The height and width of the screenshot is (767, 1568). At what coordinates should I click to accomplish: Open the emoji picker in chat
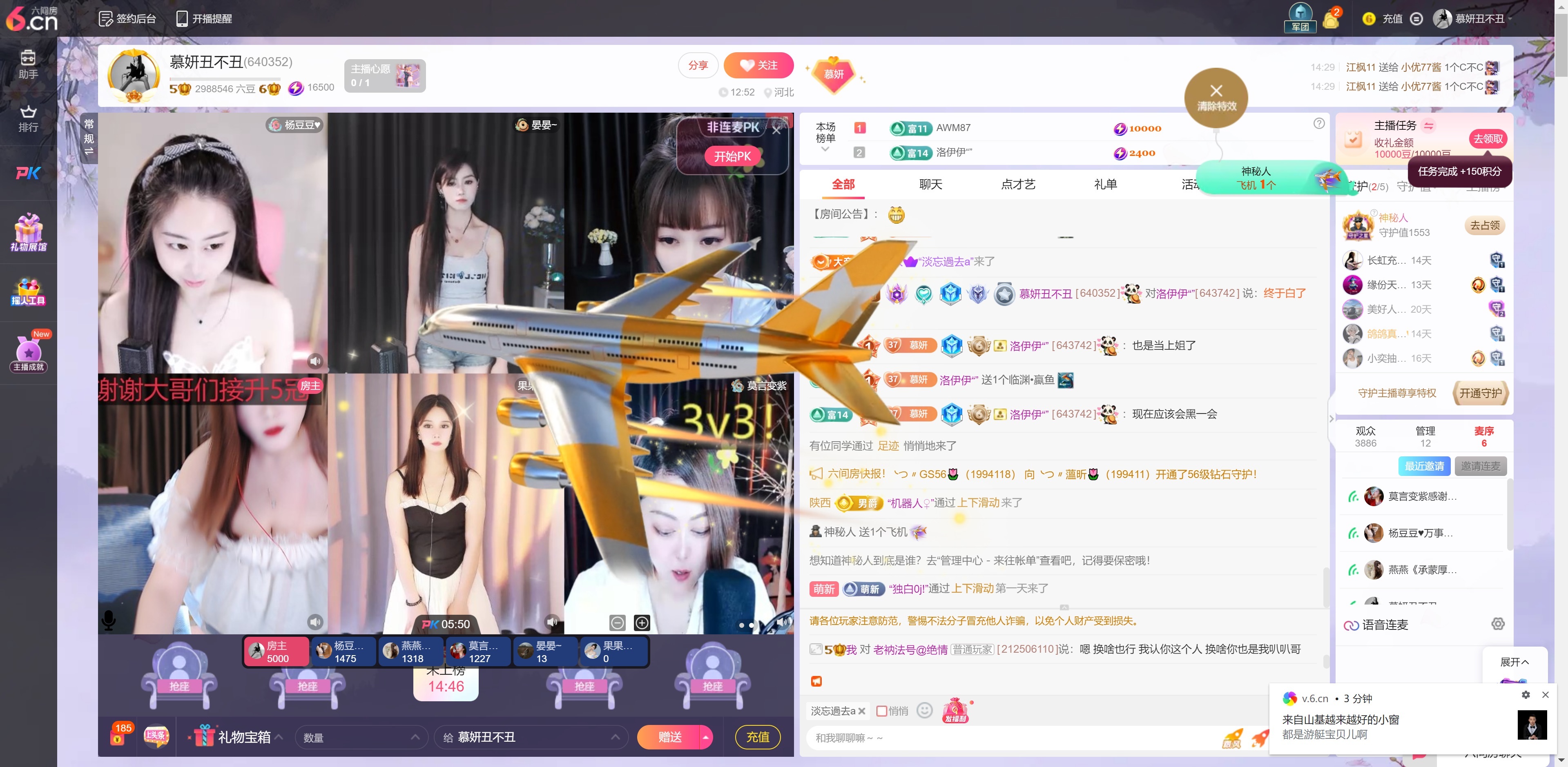point(924,710)
